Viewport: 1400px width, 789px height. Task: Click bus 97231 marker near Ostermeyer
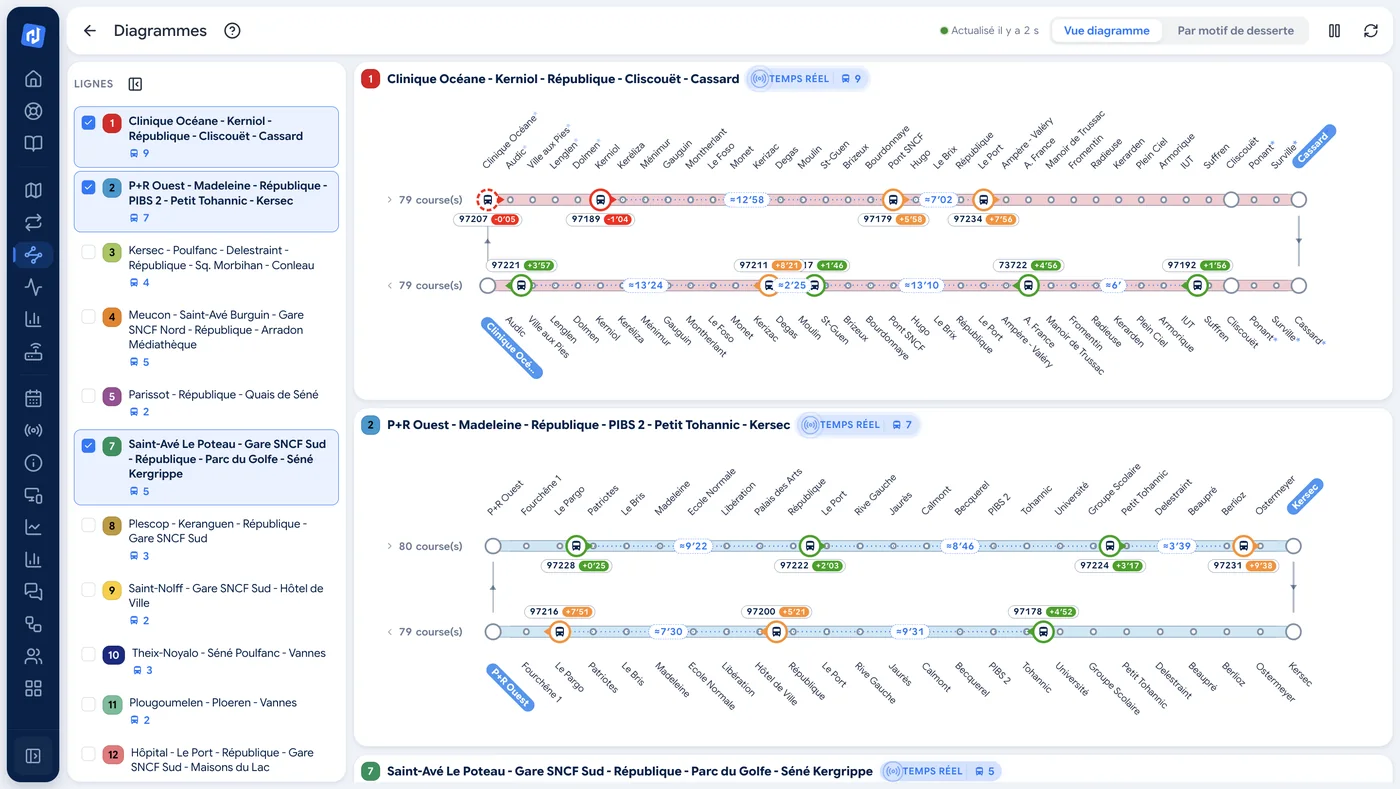point(1243,546)
